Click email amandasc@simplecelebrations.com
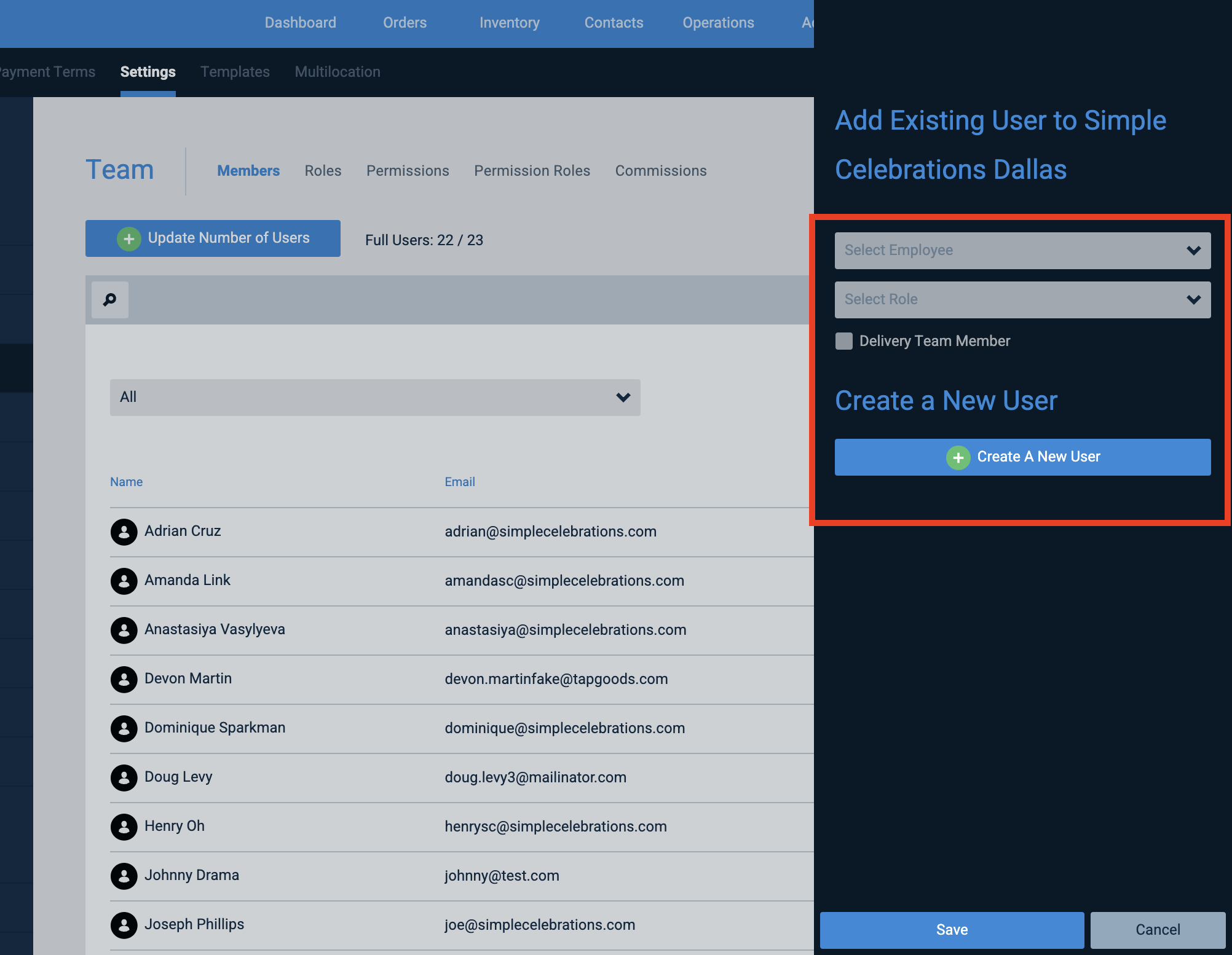1232x955 pixels. click(564, 581)
